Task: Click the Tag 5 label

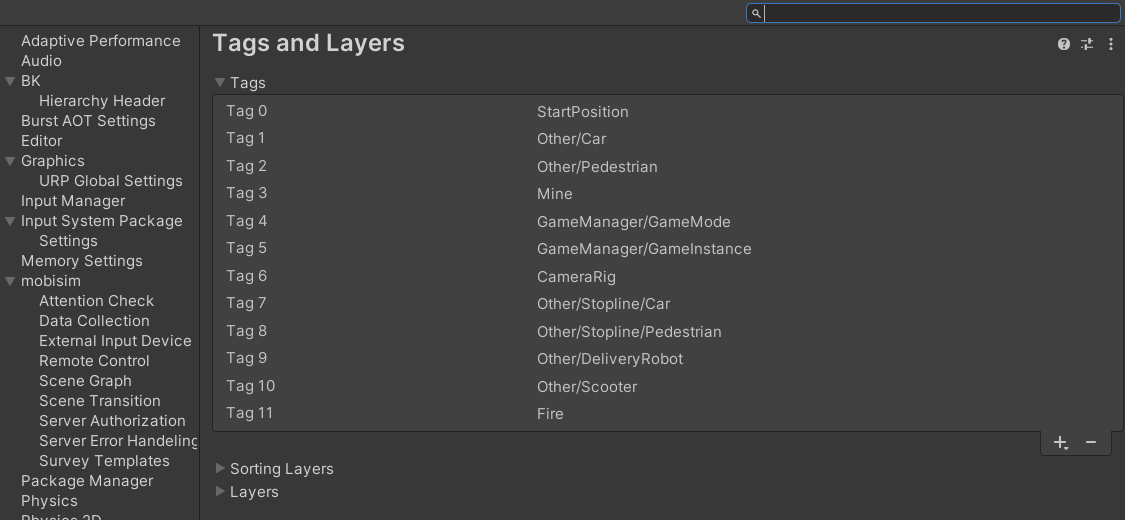Action: click(x=246, y=248)
